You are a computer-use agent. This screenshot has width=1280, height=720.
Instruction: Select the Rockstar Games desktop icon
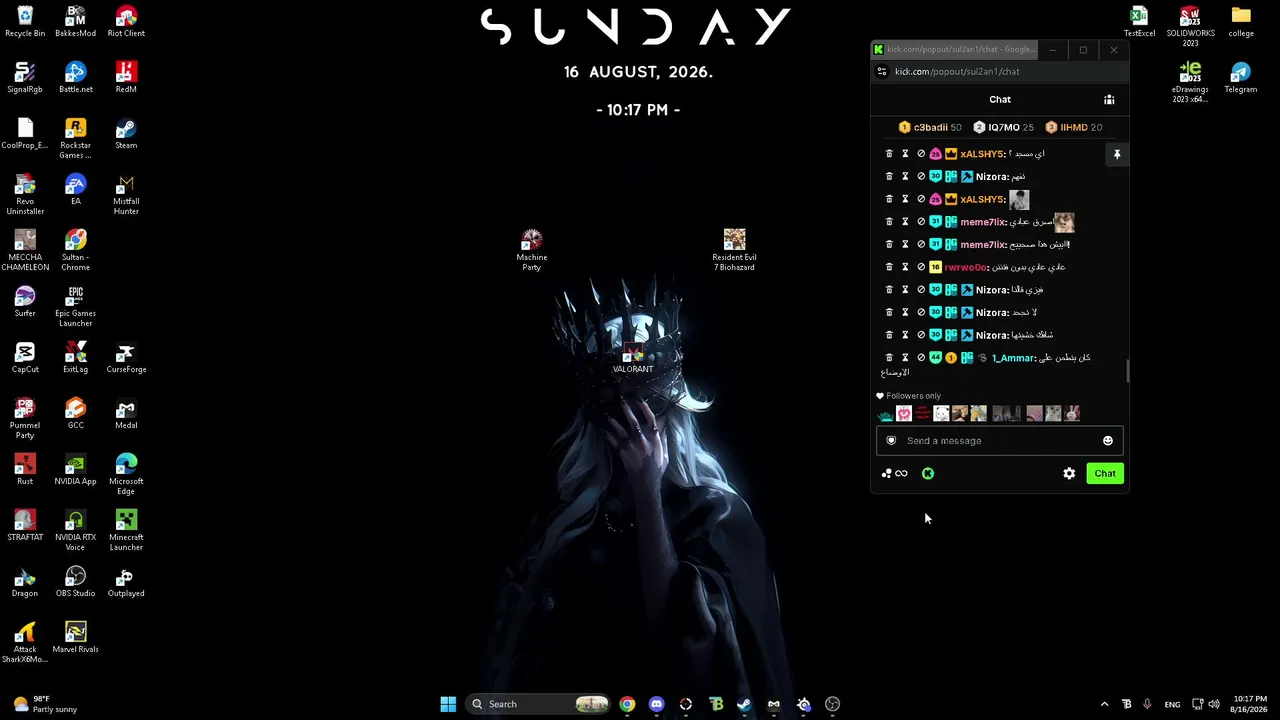75,139
